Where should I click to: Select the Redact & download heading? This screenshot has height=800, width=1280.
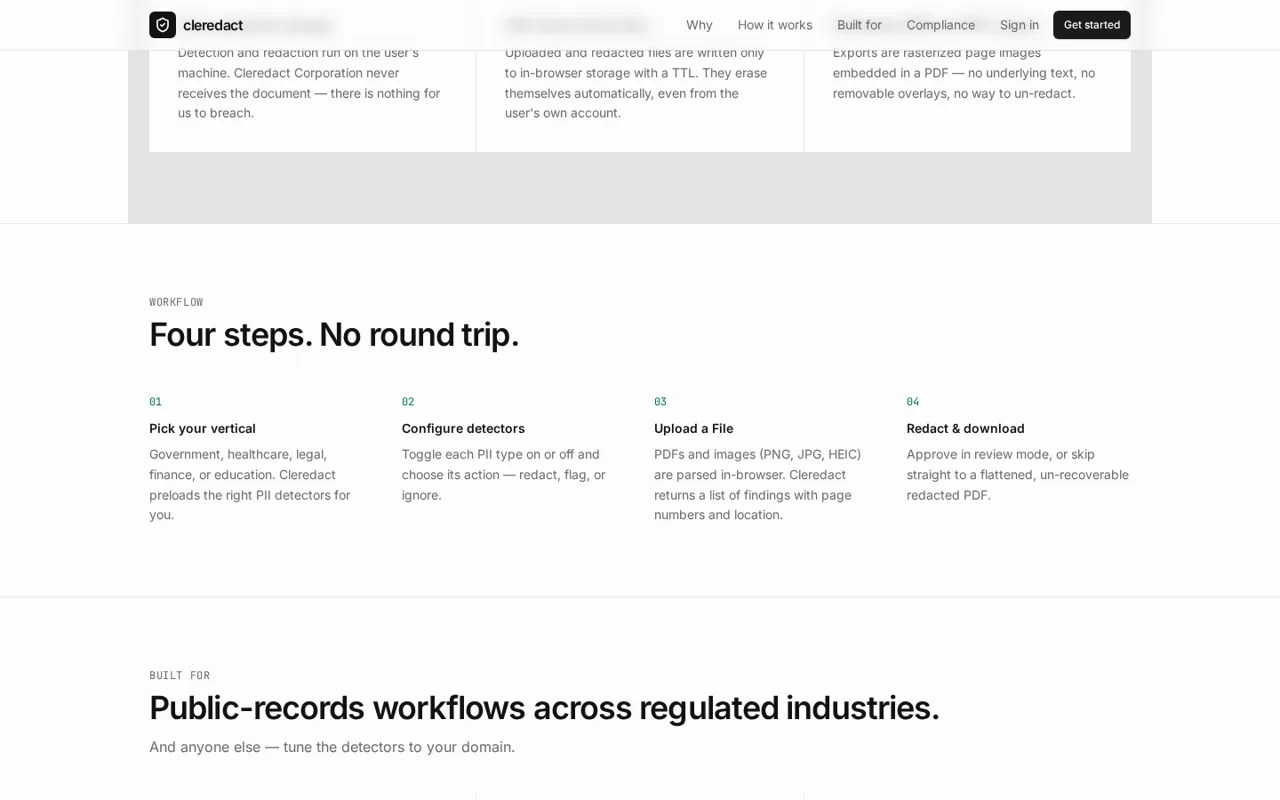pyautogui.click(x=965, y=428)
